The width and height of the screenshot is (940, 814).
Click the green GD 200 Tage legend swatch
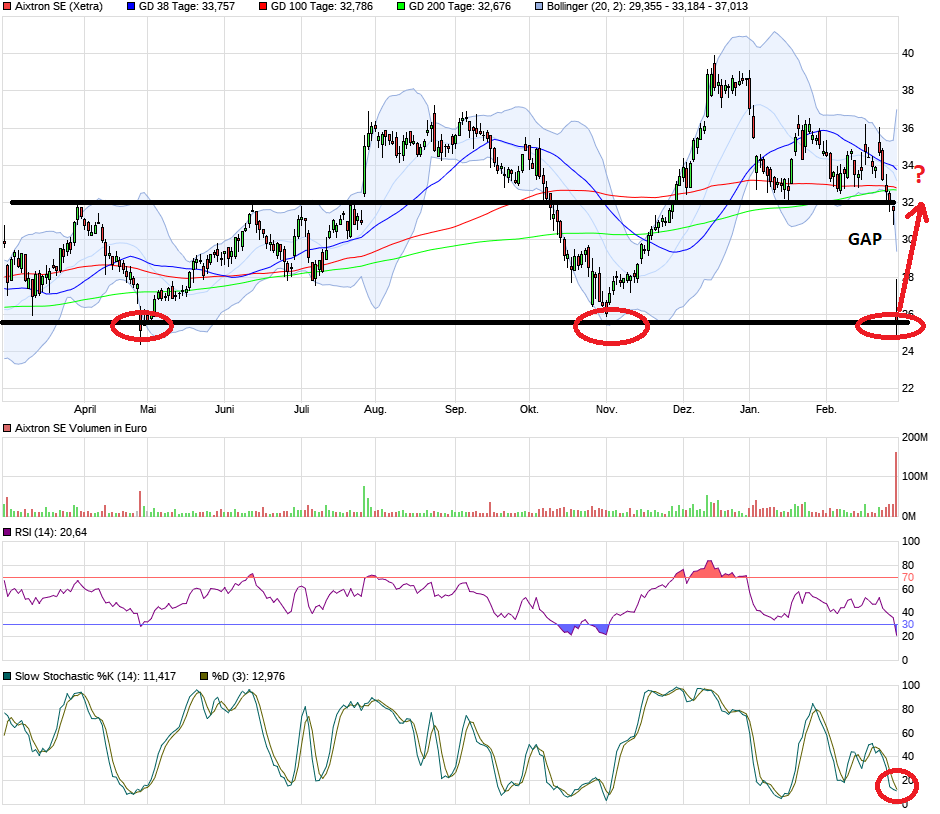click(x=401, y=7)
